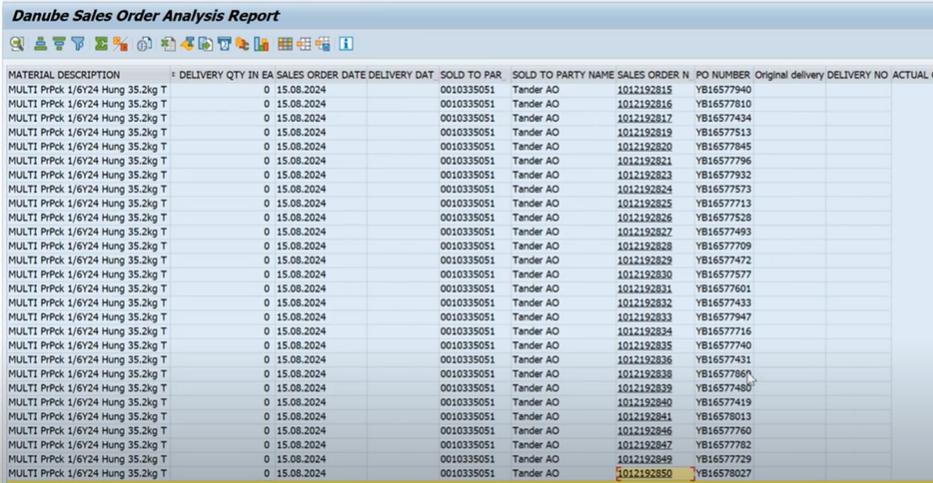Viewport: 933px width, 483px height.
Task: Open sales order 1012192829
Action: point(644,261)
